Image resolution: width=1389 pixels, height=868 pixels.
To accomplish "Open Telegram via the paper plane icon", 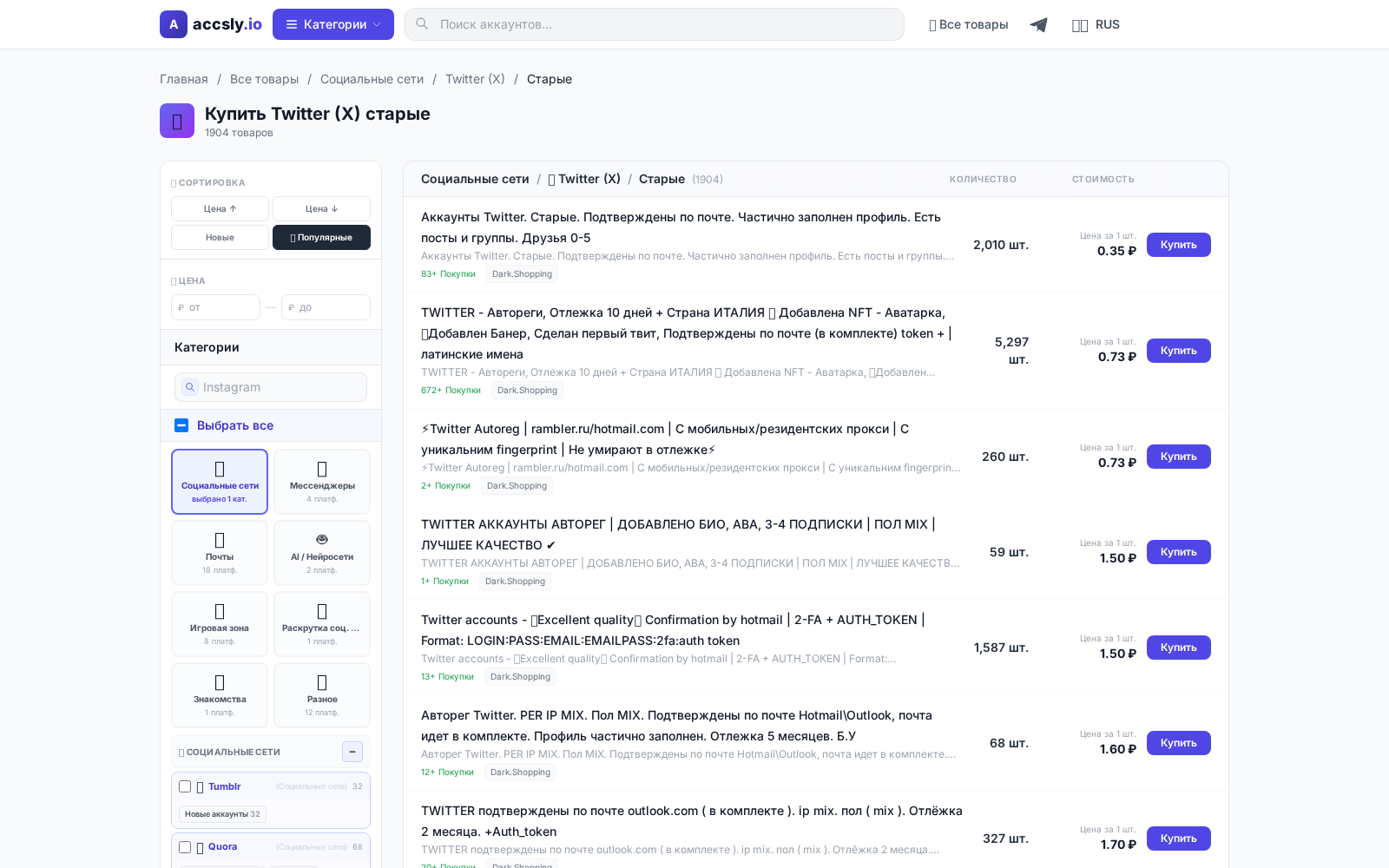I will 1038,24.
